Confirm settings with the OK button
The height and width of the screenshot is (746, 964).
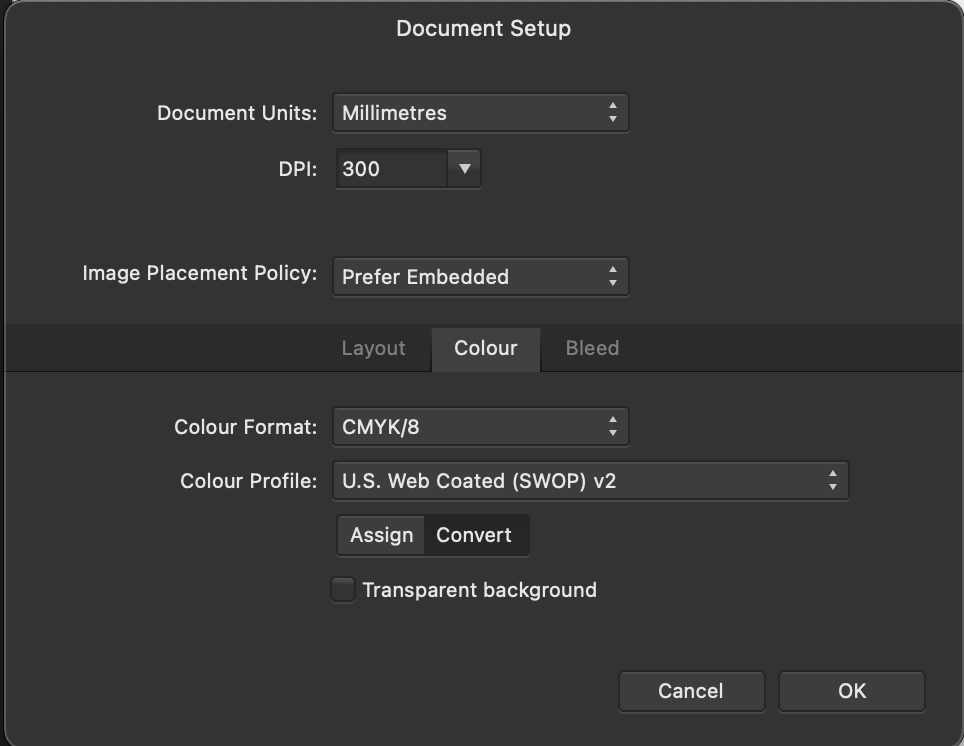tap(851, 690)
